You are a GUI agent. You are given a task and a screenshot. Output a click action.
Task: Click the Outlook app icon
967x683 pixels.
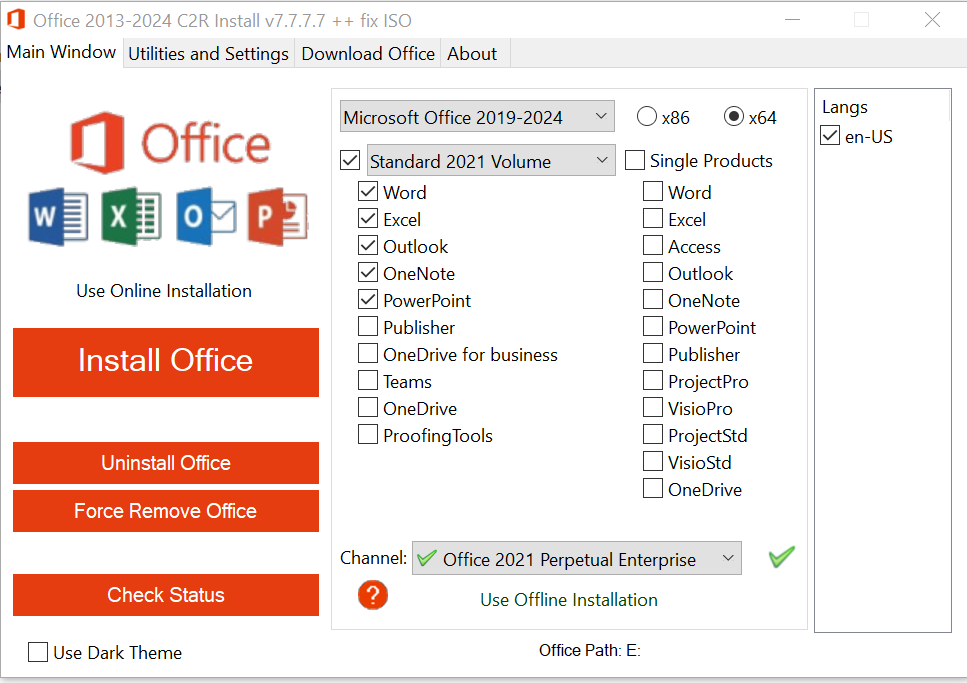click(206, 217)
